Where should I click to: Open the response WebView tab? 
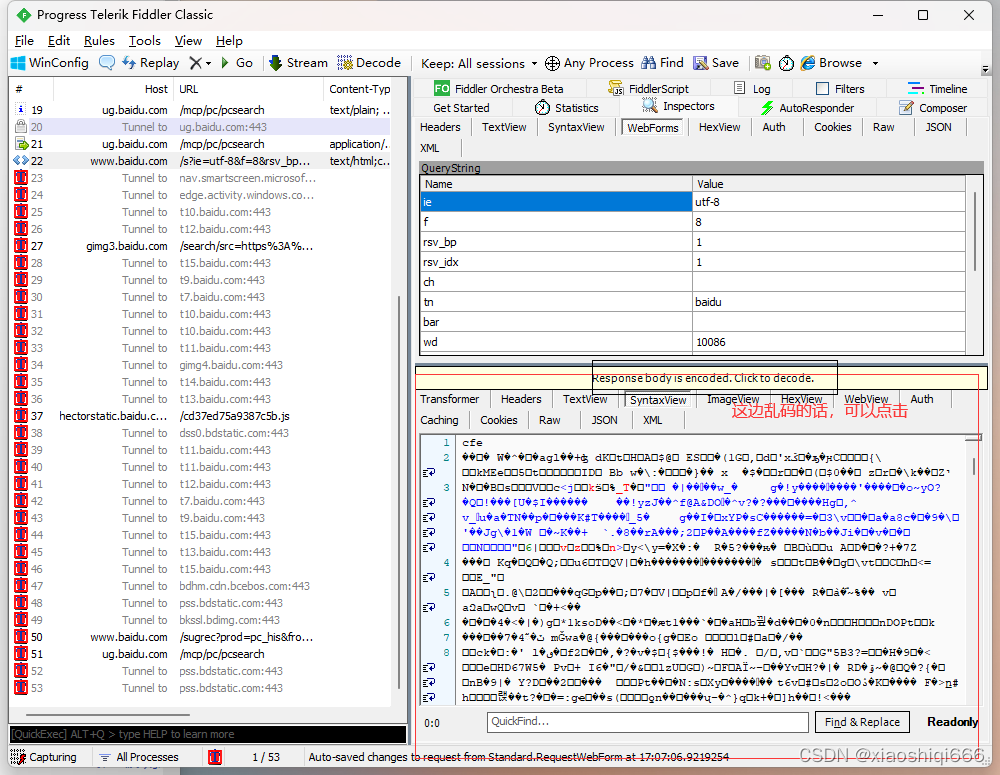click(865, 399)
